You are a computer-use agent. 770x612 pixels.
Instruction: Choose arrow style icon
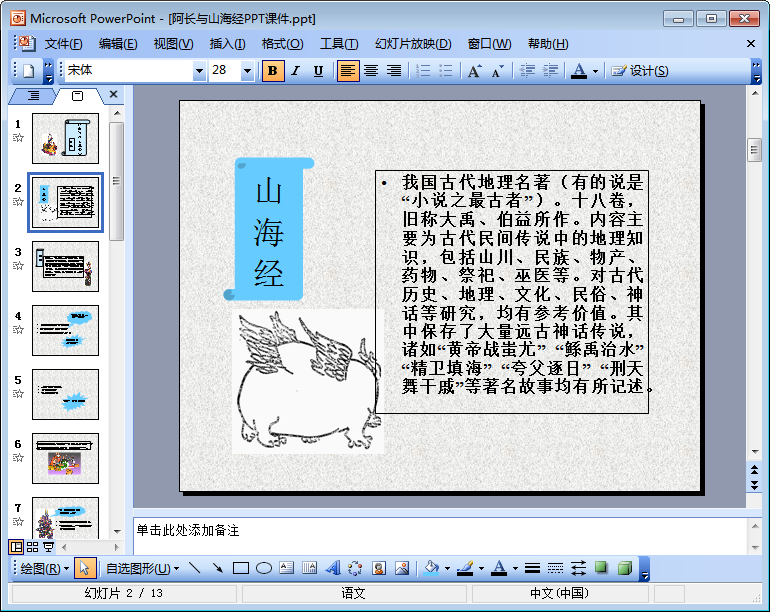pos(578,568)
